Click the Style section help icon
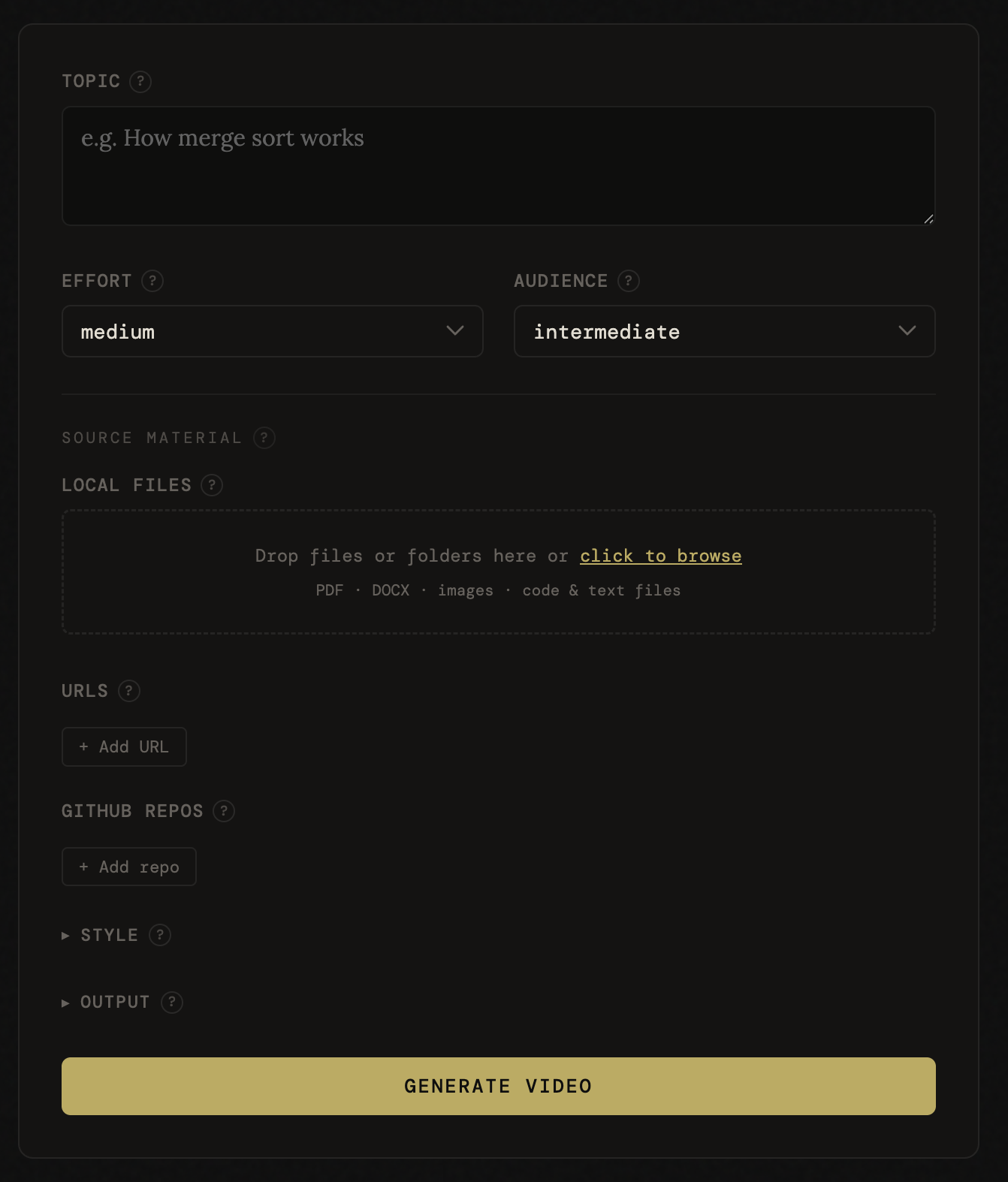Screen dimensions: 1008x1182 (x=160, y=935)
